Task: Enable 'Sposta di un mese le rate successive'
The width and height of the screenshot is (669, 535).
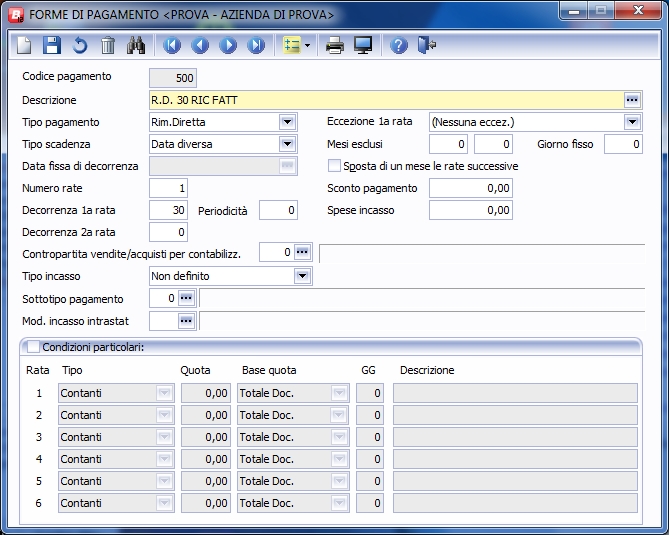Action: pos(335,166)
